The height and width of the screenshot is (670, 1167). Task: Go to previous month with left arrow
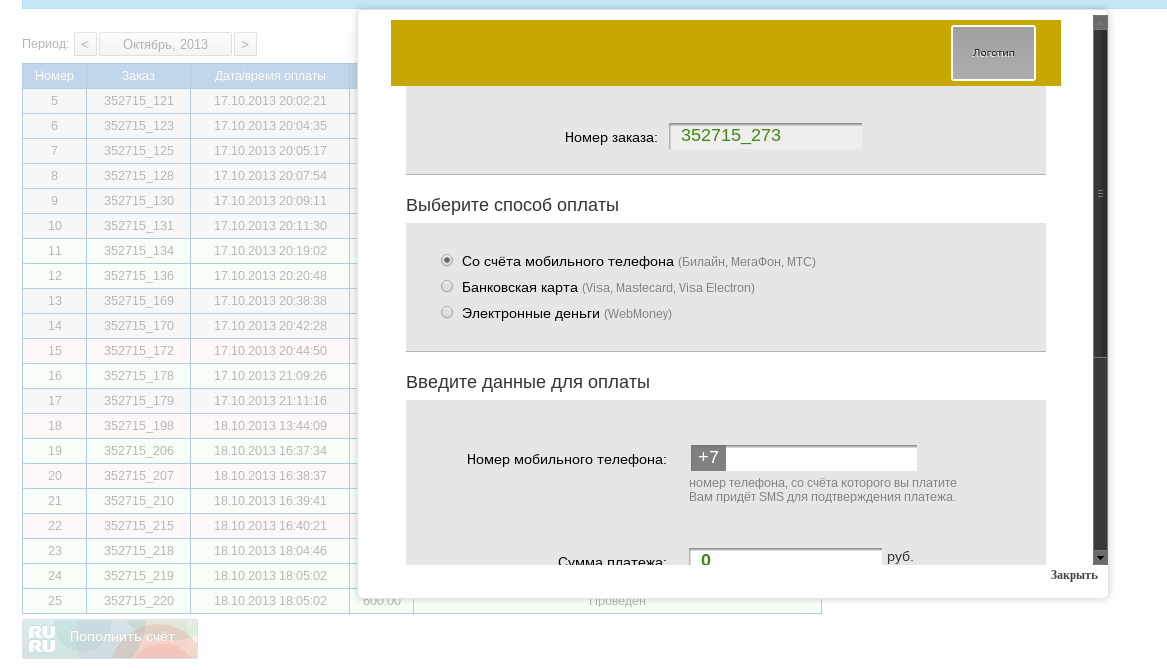tap(86, 44)
